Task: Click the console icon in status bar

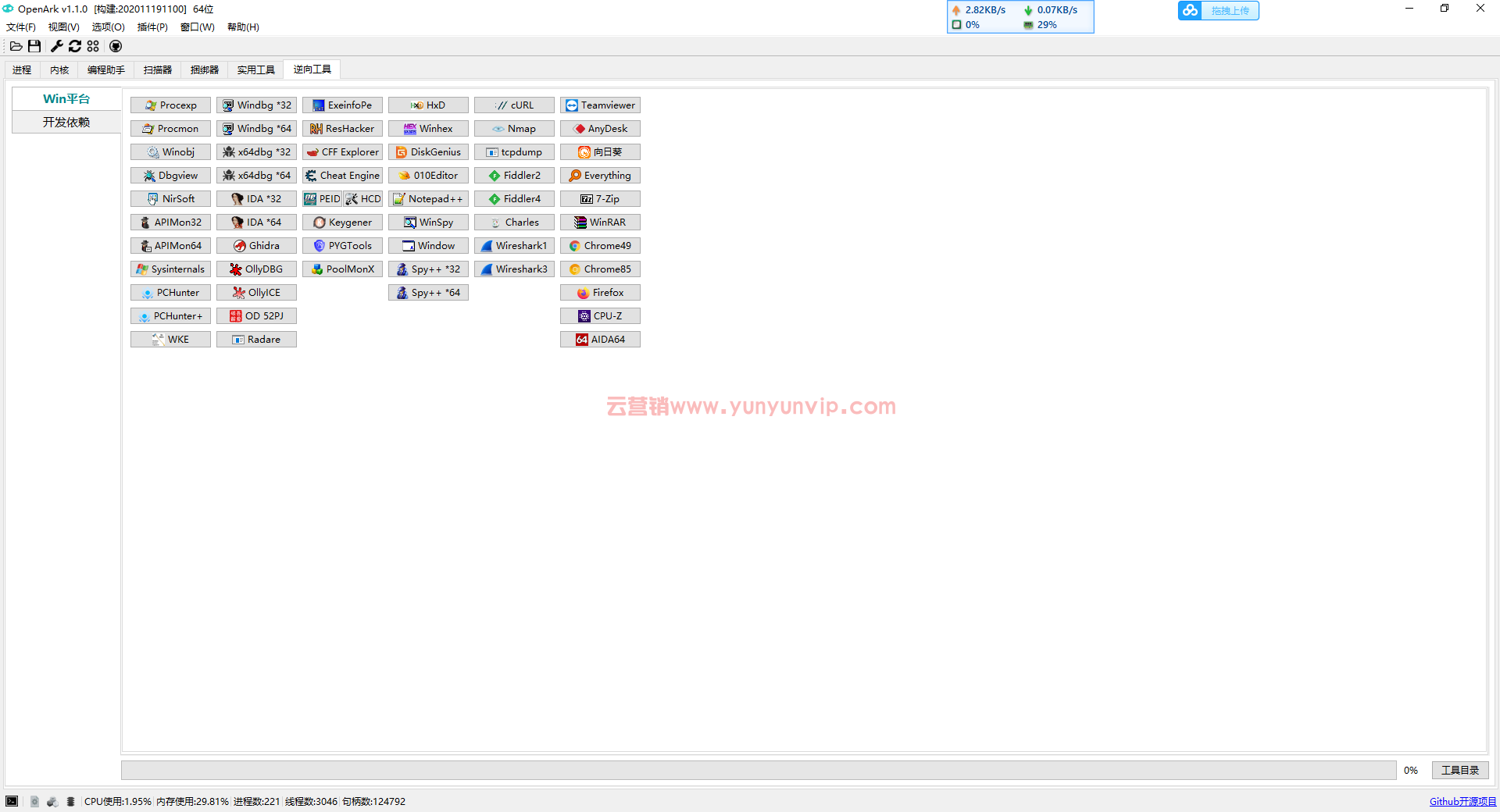Action: (12, 801)
